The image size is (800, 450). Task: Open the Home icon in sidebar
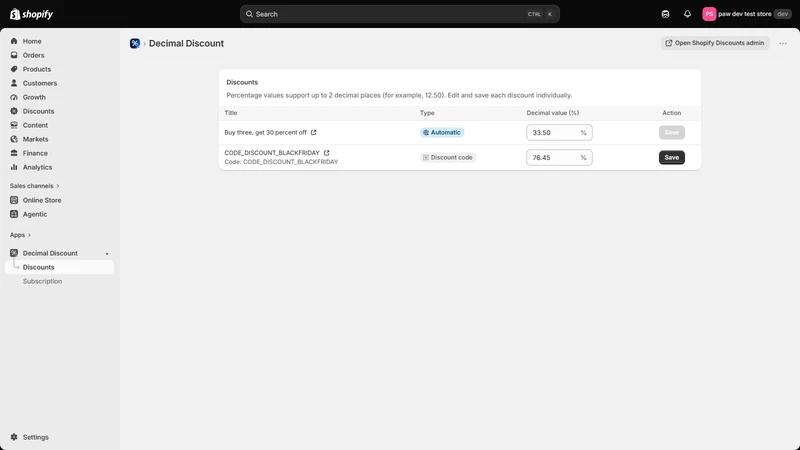[x=14, y=41]
